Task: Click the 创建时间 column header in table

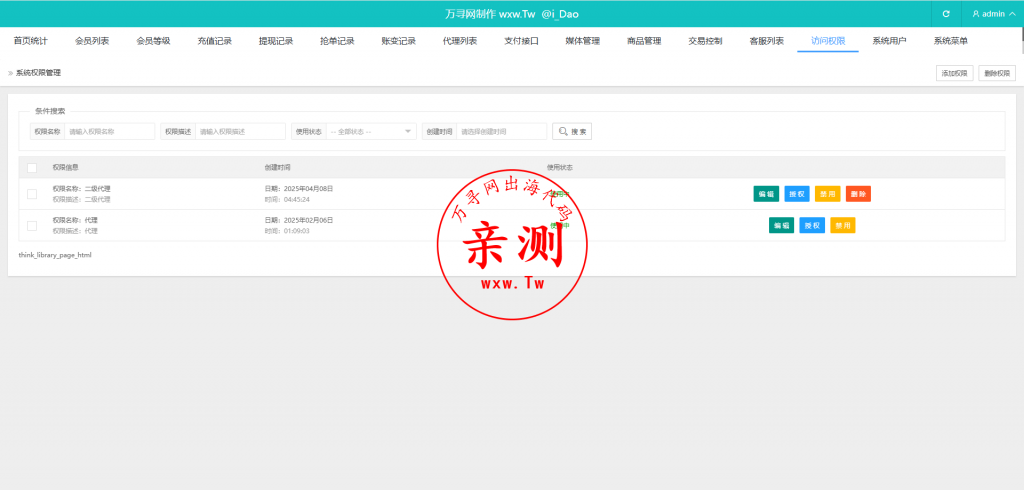Action: coord(278,168)
